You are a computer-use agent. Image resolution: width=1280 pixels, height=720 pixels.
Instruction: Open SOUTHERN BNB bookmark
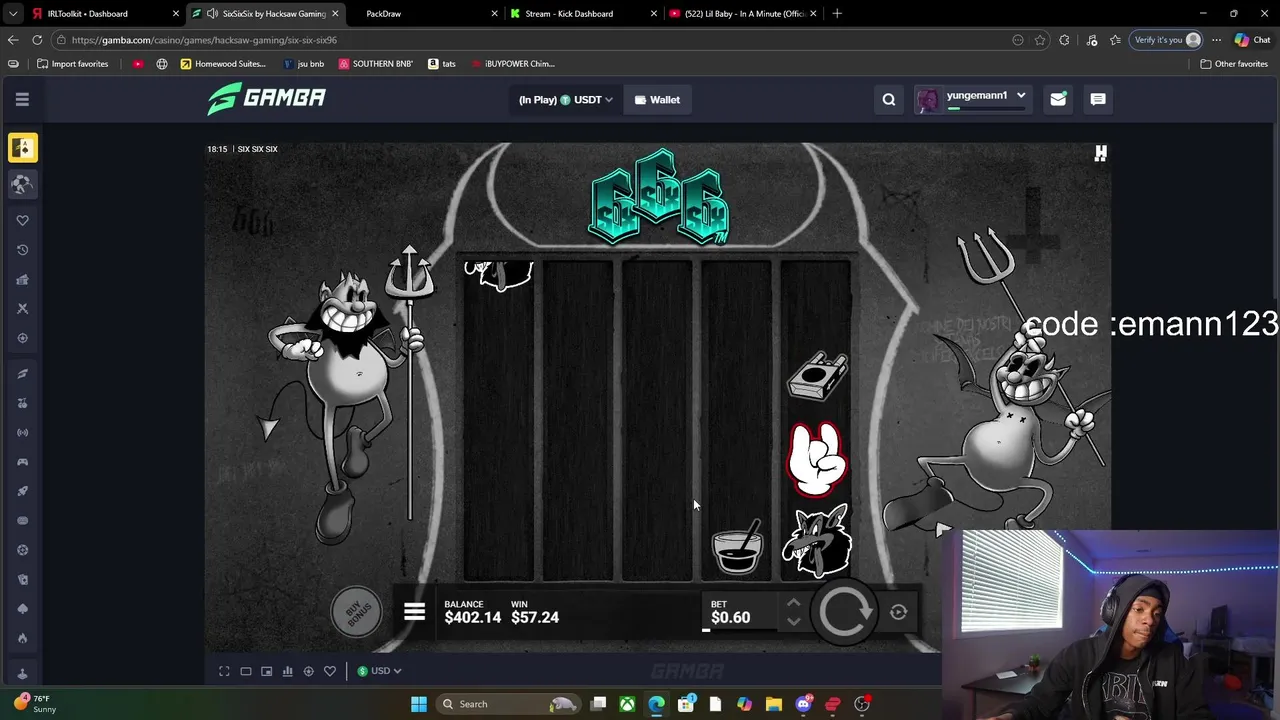[375, 63]
